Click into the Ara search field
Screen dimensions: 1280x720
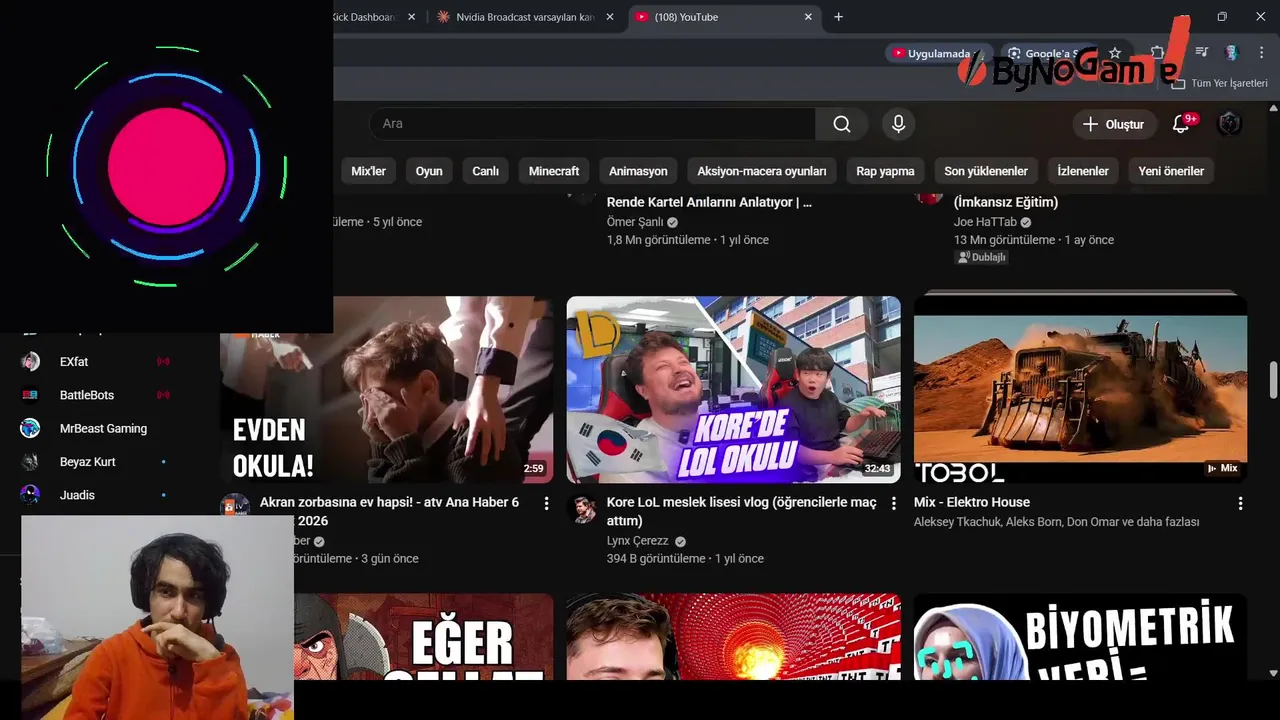592,124
